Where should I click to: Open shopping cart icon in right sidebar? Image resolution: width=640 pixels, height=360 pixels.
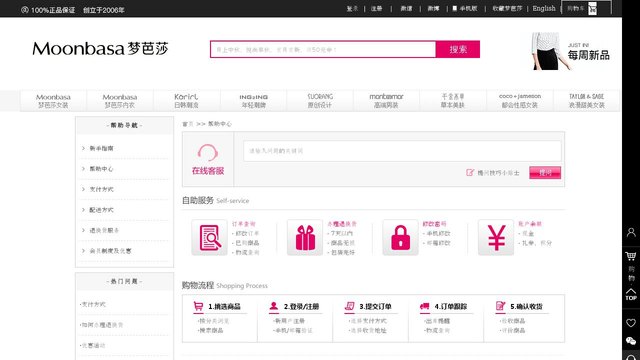pyautogui.click(x=631, y=256)
